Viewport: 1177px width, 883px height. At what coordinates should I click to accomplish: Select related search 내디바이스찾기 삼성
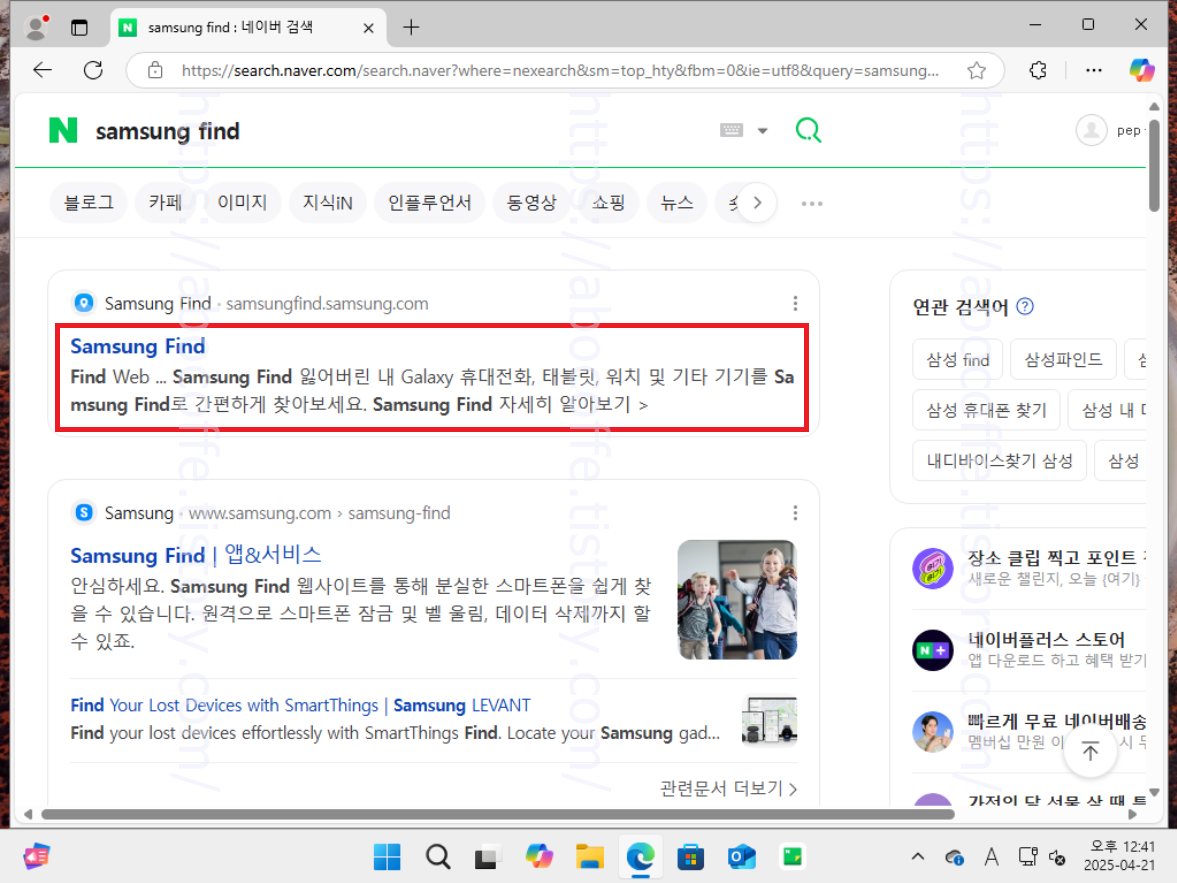click(x=999, y=460)
